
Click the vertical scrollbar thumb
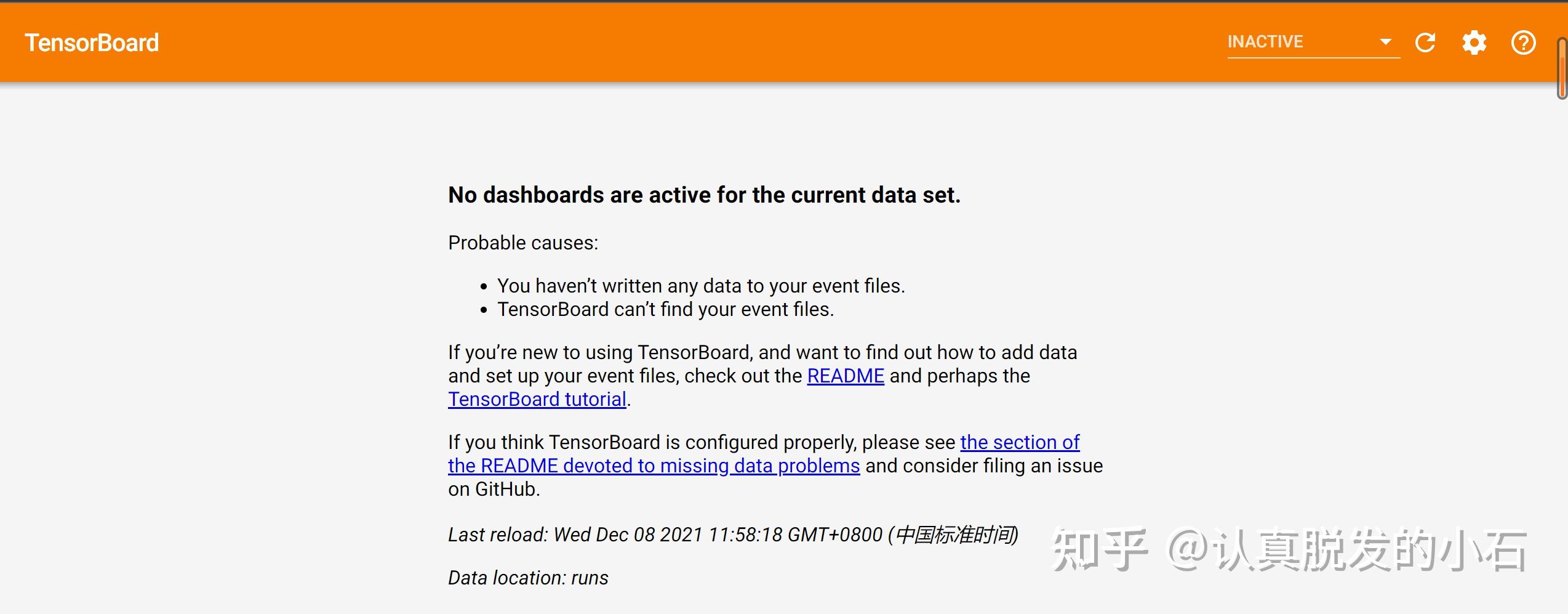click(1562, 68)
